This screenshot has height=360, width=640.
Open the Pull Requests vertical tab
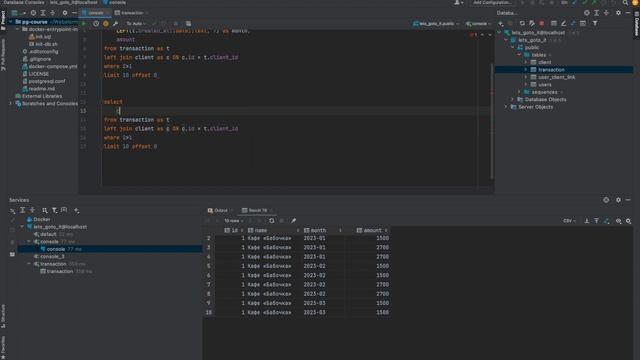(x=3, y=54)
